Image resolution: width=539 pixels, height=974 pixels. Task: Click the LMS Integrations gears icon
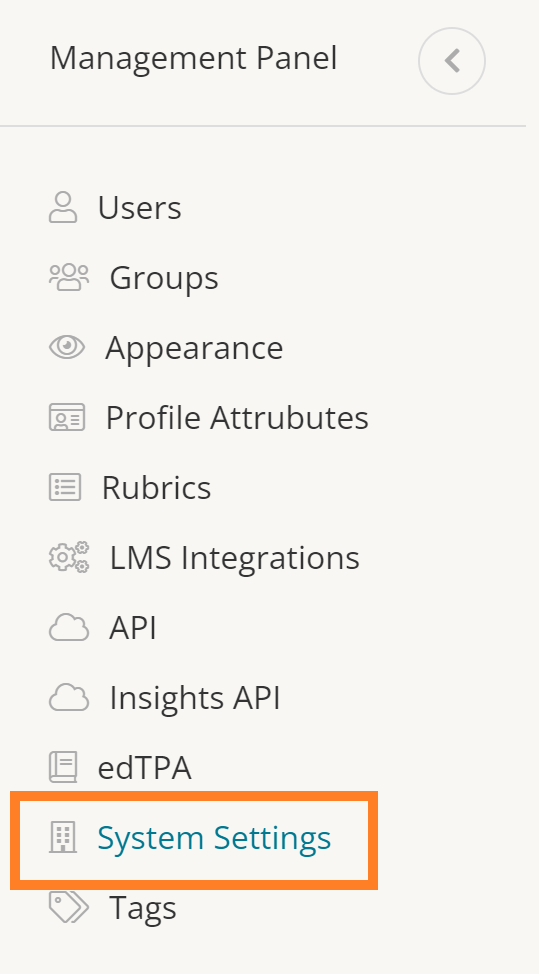[x=69, y=557]
